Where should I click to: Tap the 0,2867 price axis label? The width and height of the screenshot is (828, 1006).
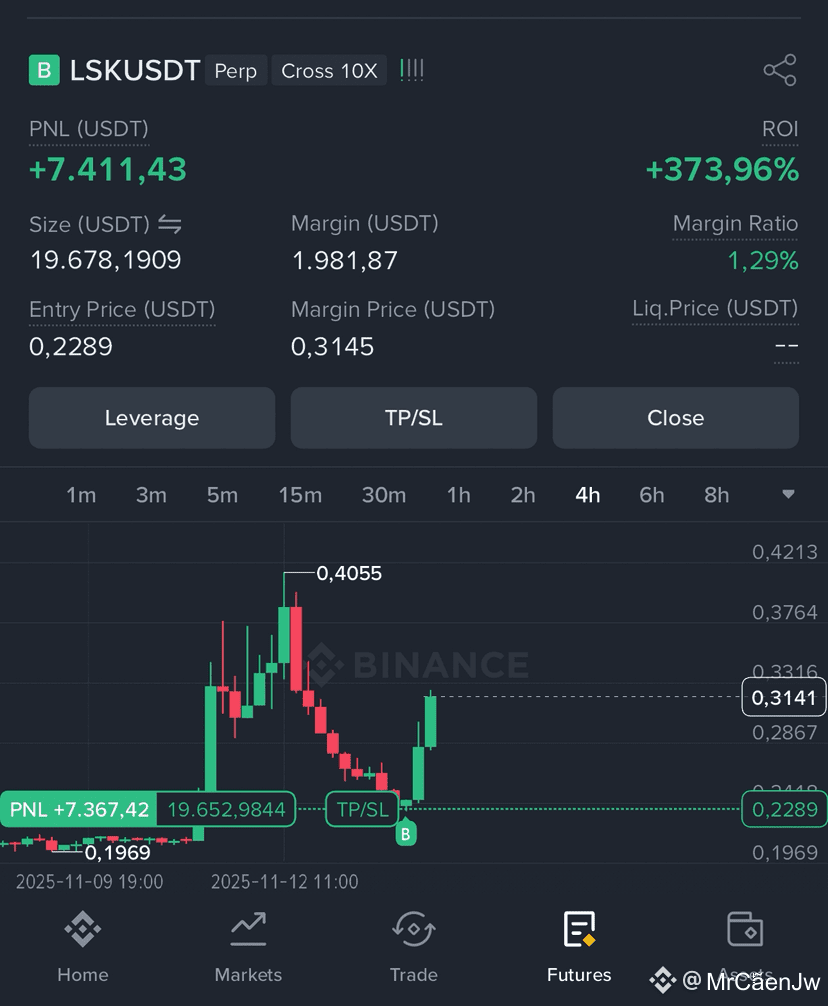785,732
